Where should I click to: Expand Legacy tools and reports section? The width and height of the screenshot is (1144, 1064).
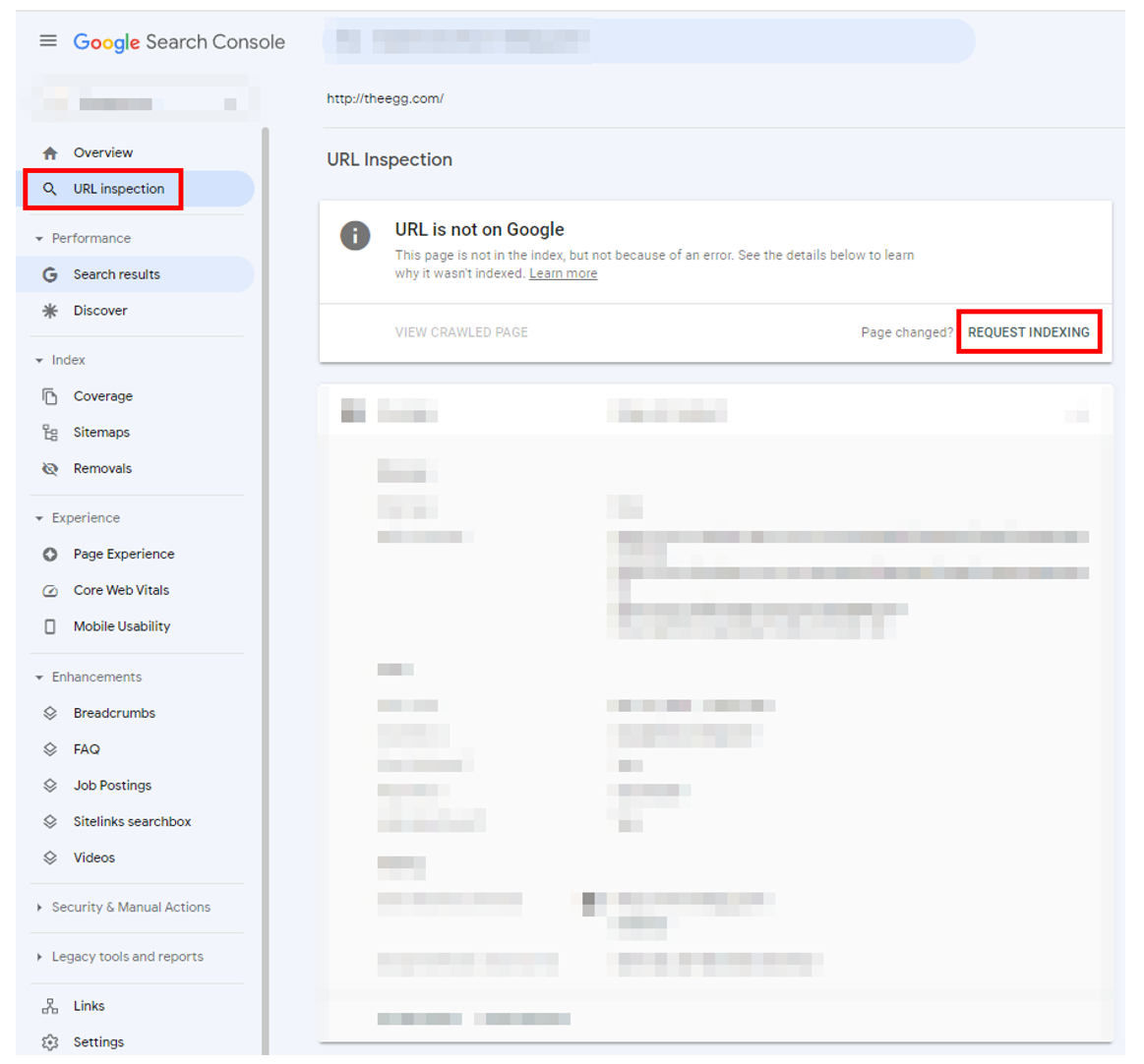pos(39,957)
